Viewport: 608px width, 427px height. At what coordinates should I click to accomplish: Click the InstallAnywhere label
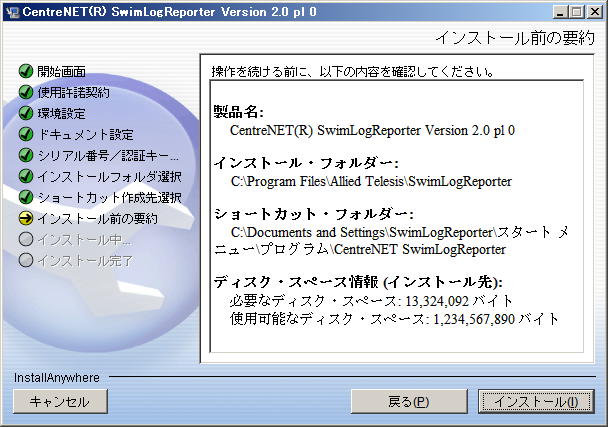click(x=57, y=377)
